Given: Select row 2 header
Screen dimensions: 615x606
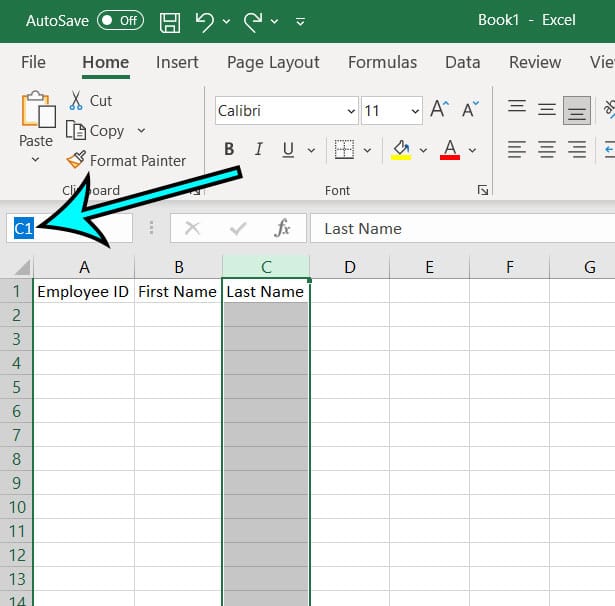Looking at the screenshot, I should [16, 315].
